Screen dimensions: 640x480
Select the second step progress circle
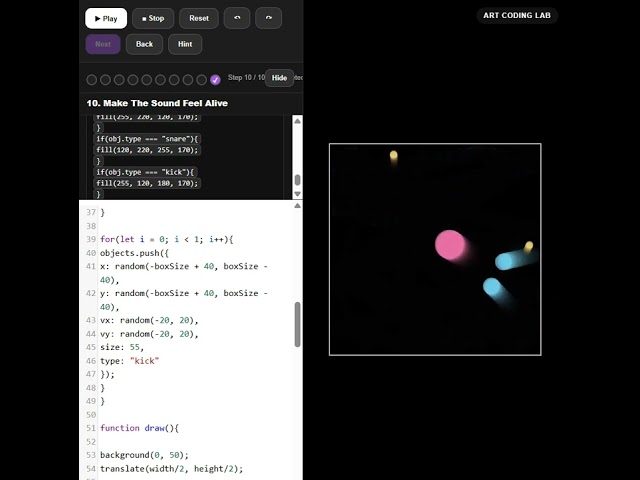click(105, 80)
